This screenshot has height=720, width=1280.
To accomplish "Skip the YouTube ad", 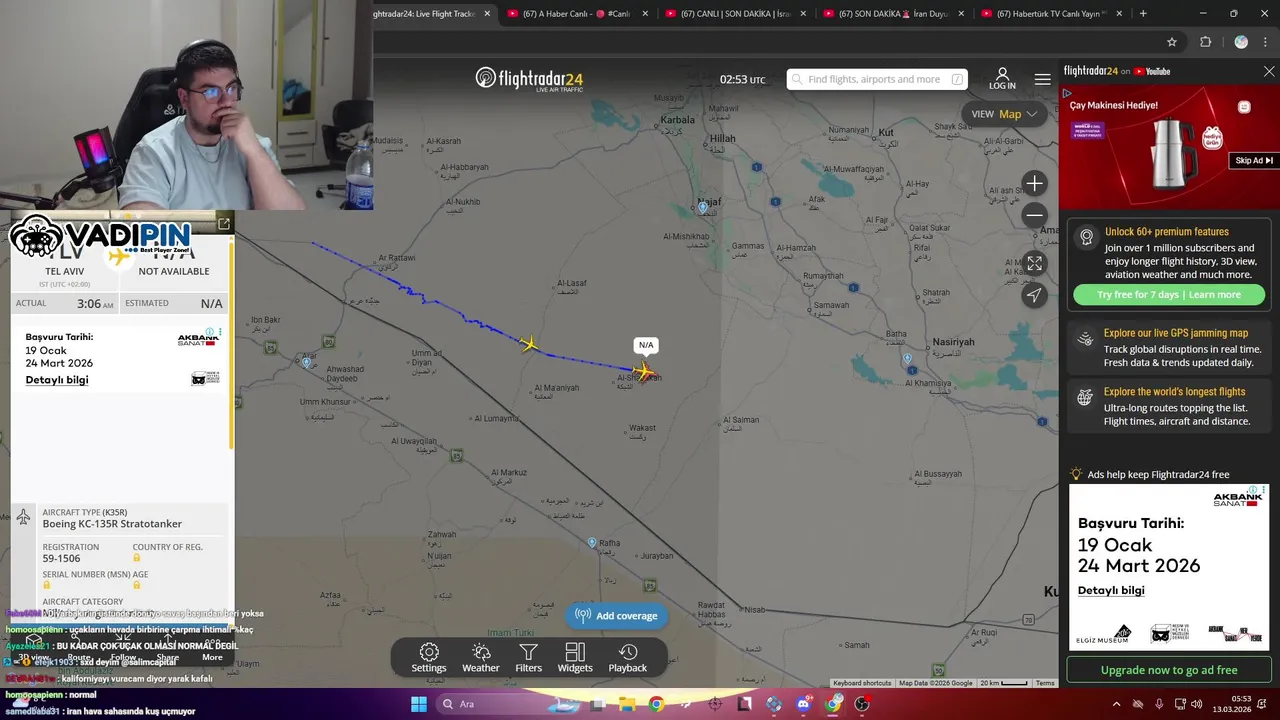I will pos(1254,160).
